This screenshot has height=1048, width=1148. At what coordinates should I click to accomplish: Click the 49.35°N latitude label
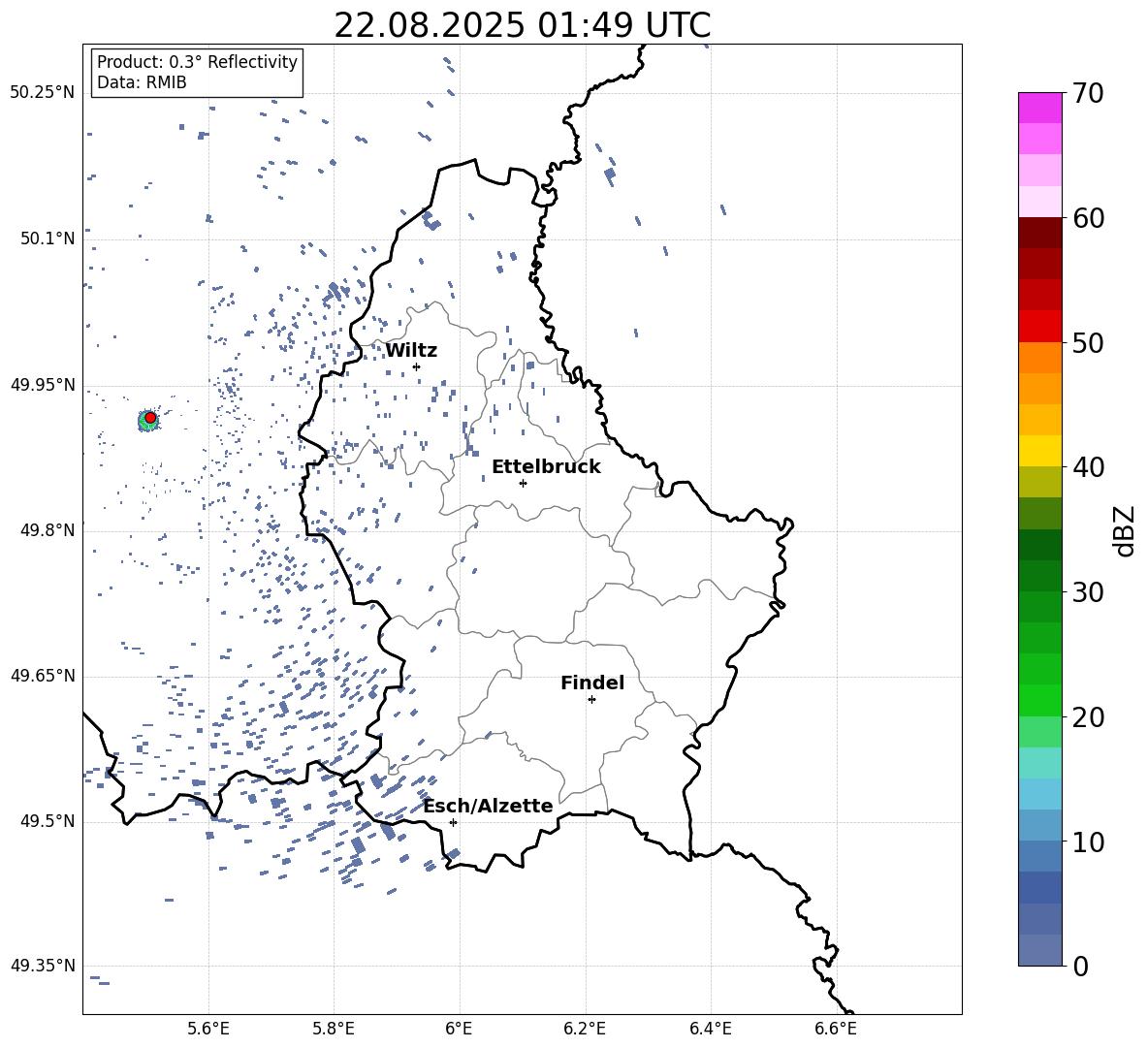pyautogui.click(x=43, y=966)
